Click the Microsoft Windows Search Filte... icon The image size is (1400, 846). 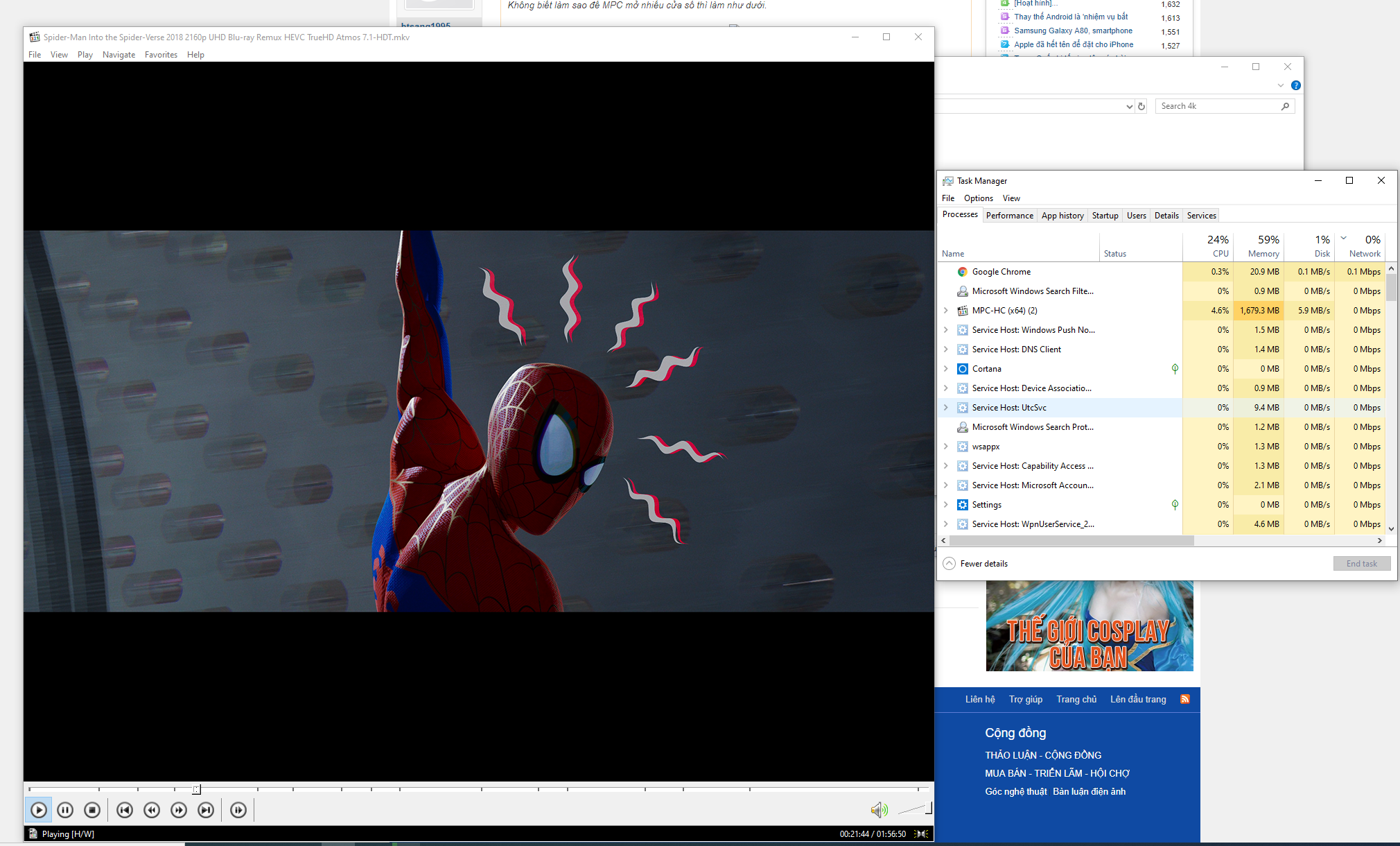point(962,291)
